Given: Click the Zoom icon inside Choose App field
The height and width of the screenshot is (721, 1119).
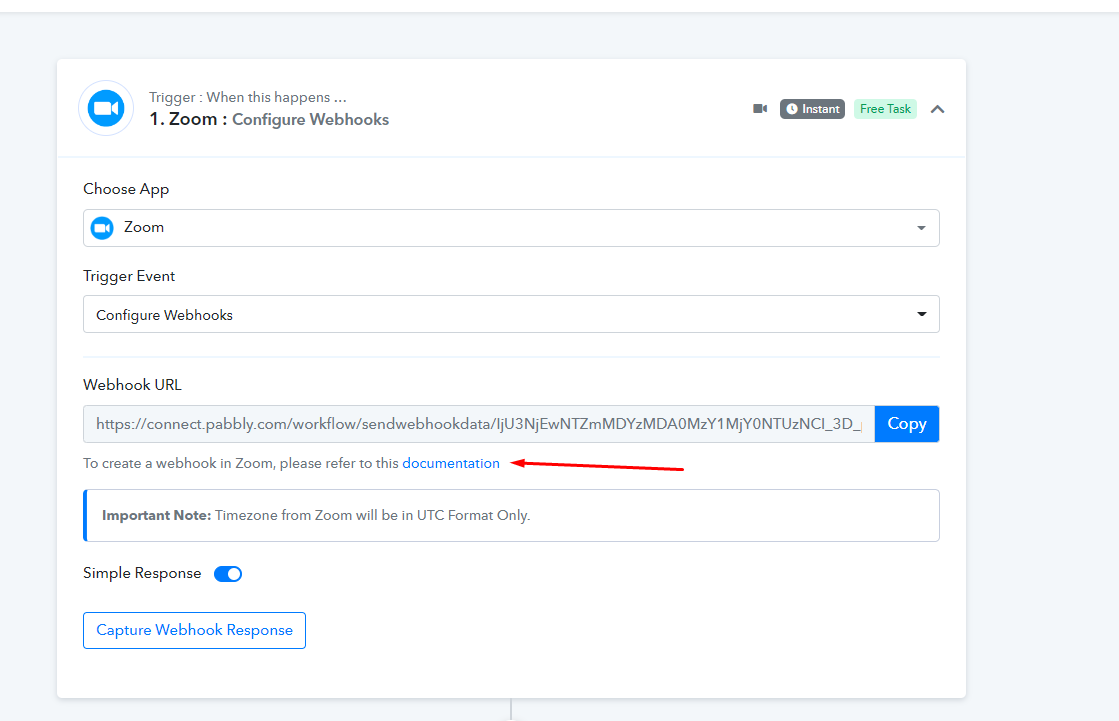Looking at the screenshot, I should pos(102,228).
